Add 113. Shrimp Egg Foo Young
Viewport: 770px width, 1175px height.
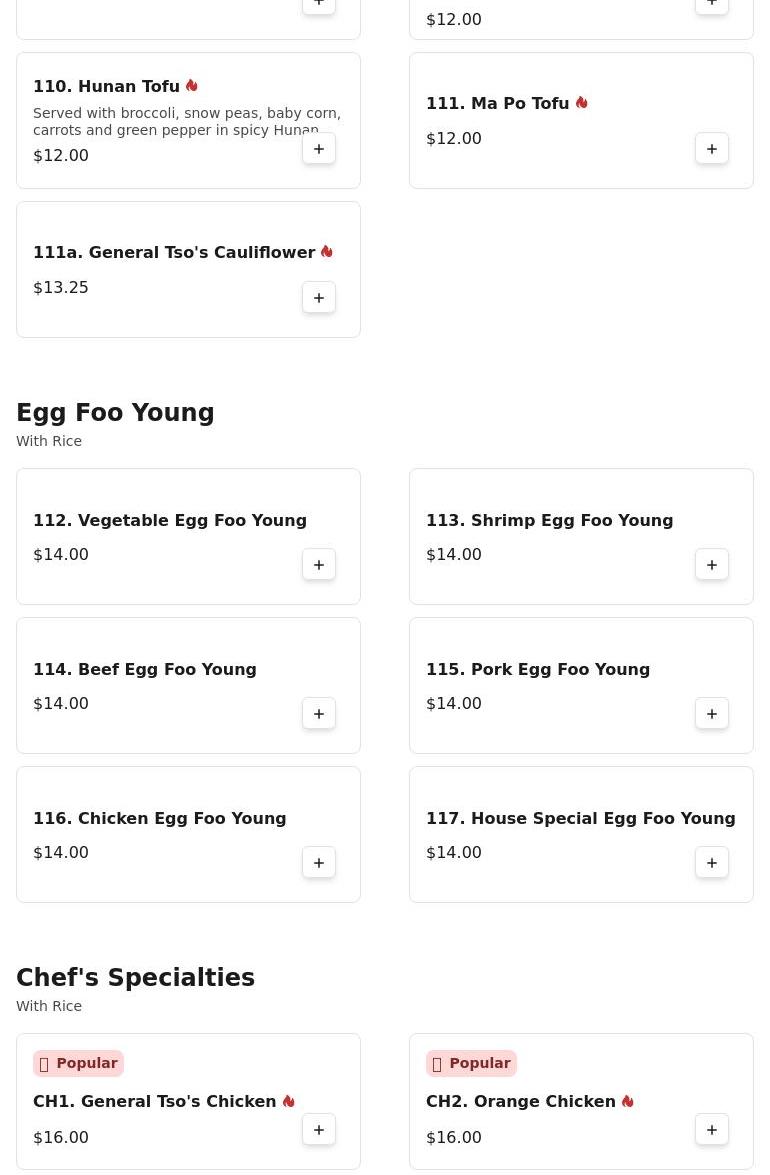[x=712, y=564]
